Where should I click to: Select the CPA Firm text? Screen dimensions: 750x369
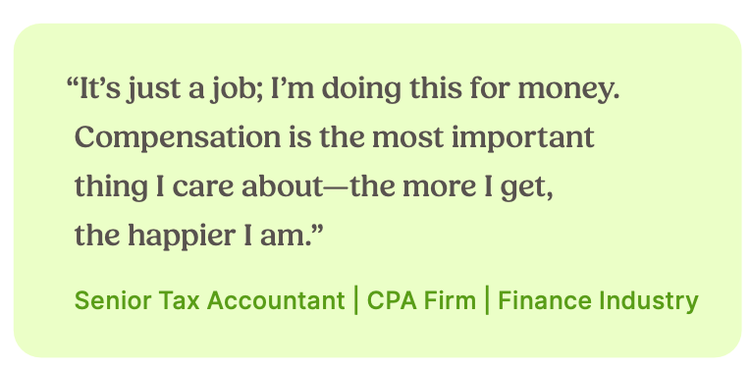pyautogui.click(x=421, y=301)
